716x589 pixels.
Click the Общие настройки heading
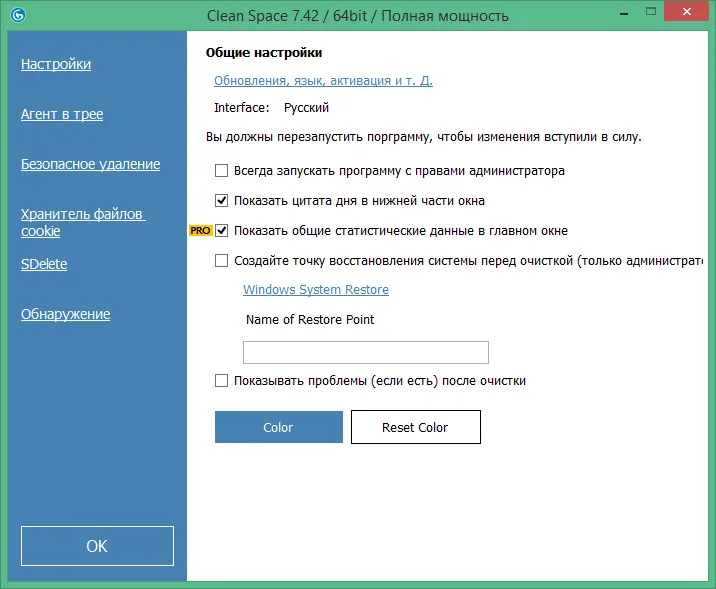[x=264, y=53]
